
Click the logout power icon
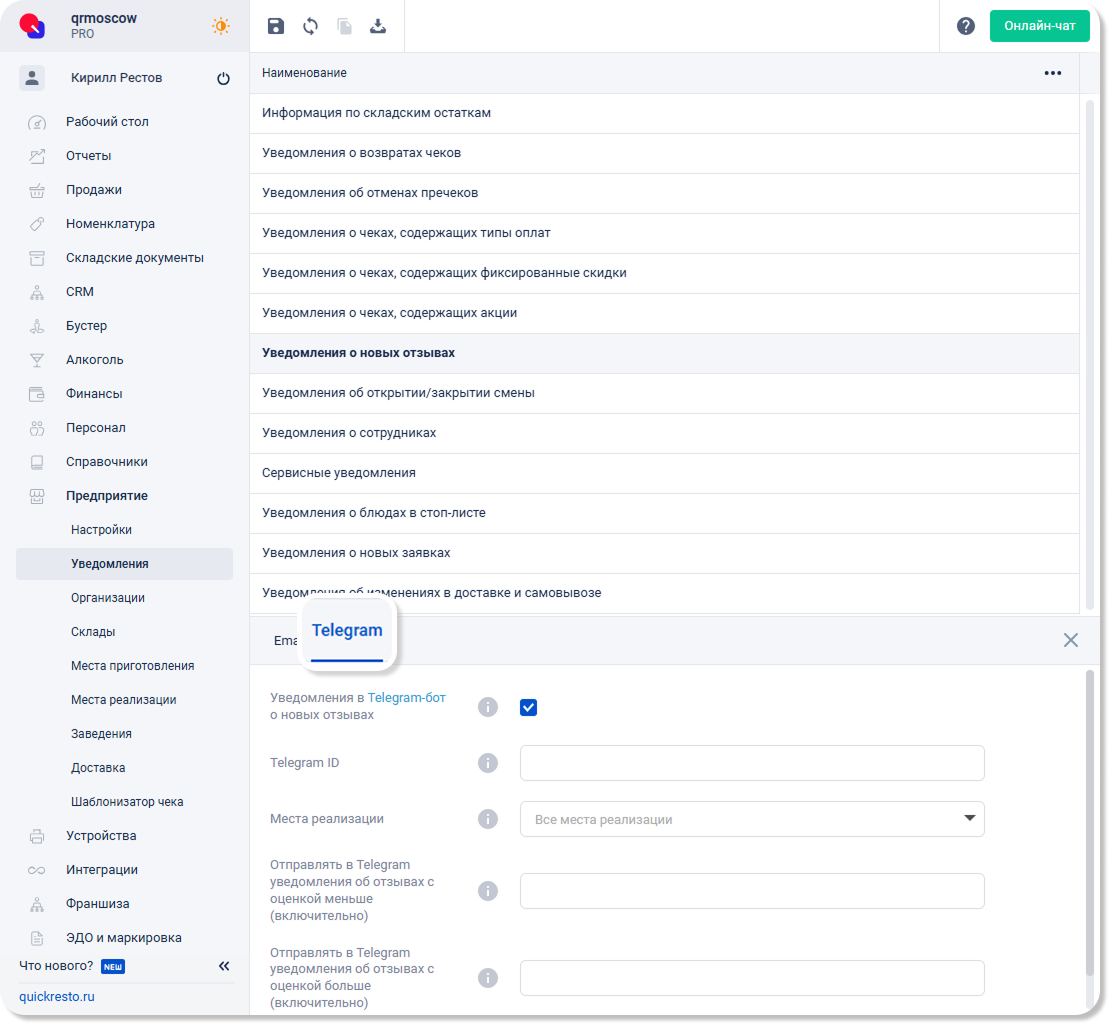click(223, 79)
